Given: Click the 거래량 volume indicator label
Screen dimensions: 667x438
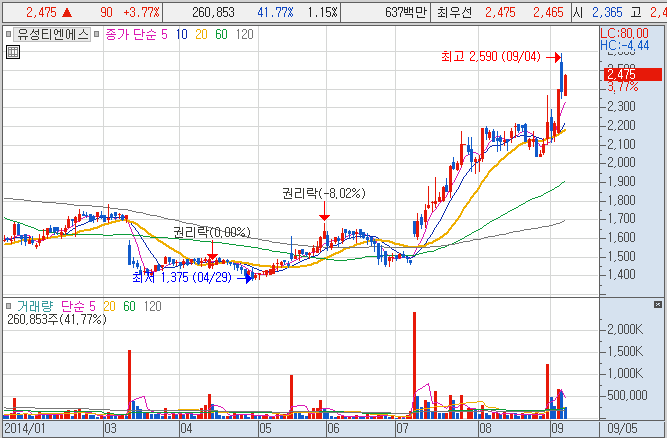Looking at the screenshot, I should [35, 306].
